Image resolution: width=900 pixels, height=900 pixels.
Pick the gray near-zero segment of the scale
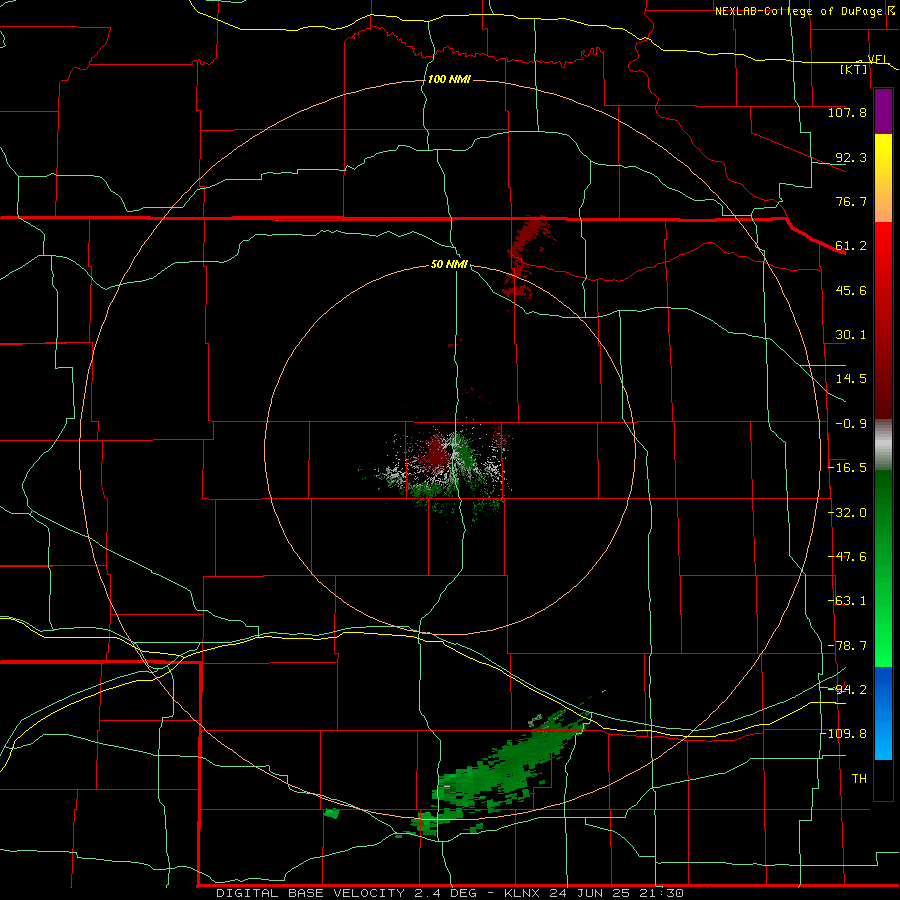pyautogui.click(x=883, y=445)
